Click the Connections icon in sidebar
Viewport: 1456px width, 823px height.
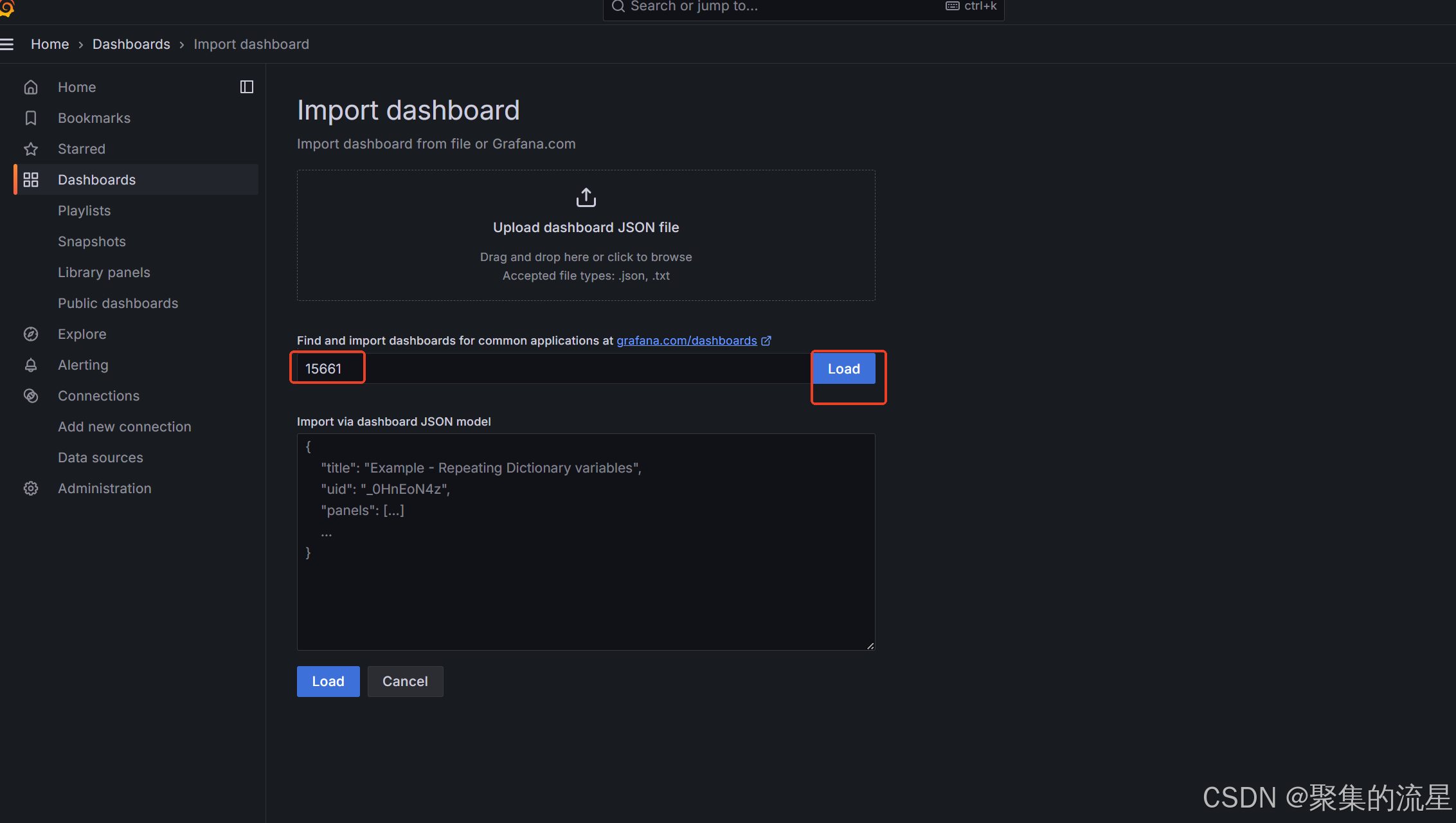(x=31, y=396)
